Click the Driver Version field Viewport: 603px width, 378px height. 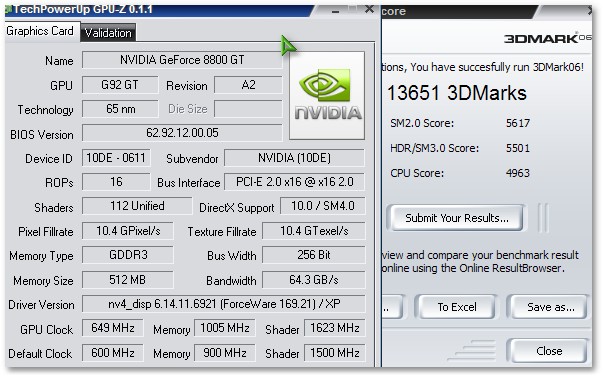(223, 304)
